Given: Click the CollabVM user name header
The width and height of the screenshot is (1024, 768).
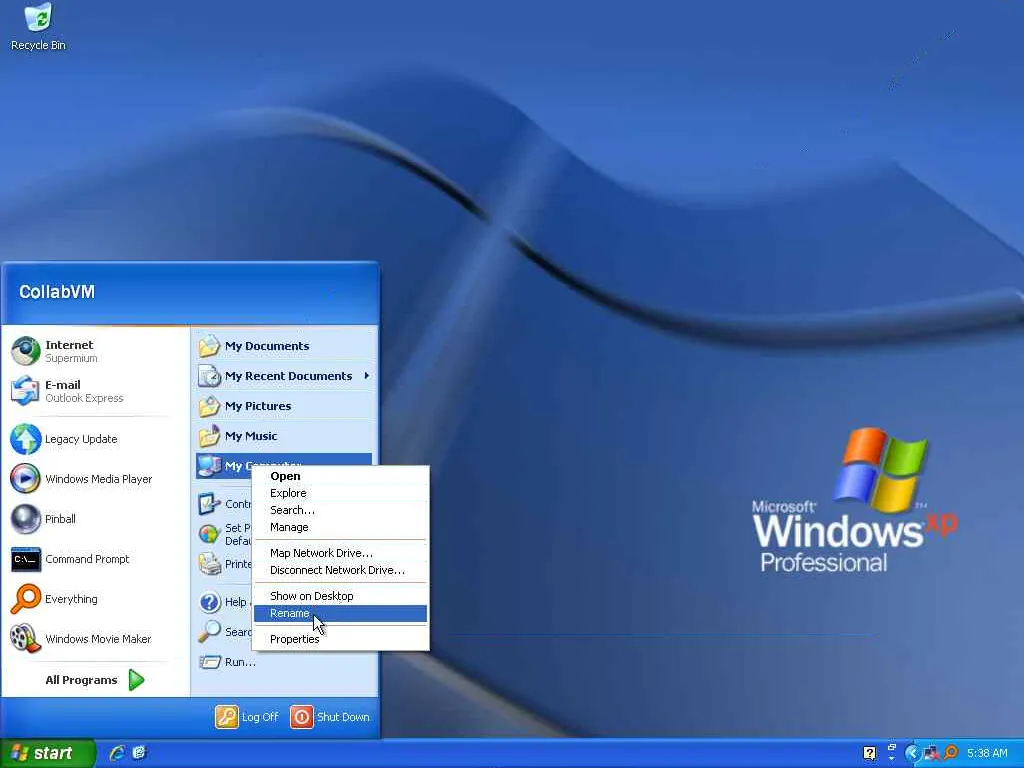Looking at the screenshot, I should tap(57, 292).
